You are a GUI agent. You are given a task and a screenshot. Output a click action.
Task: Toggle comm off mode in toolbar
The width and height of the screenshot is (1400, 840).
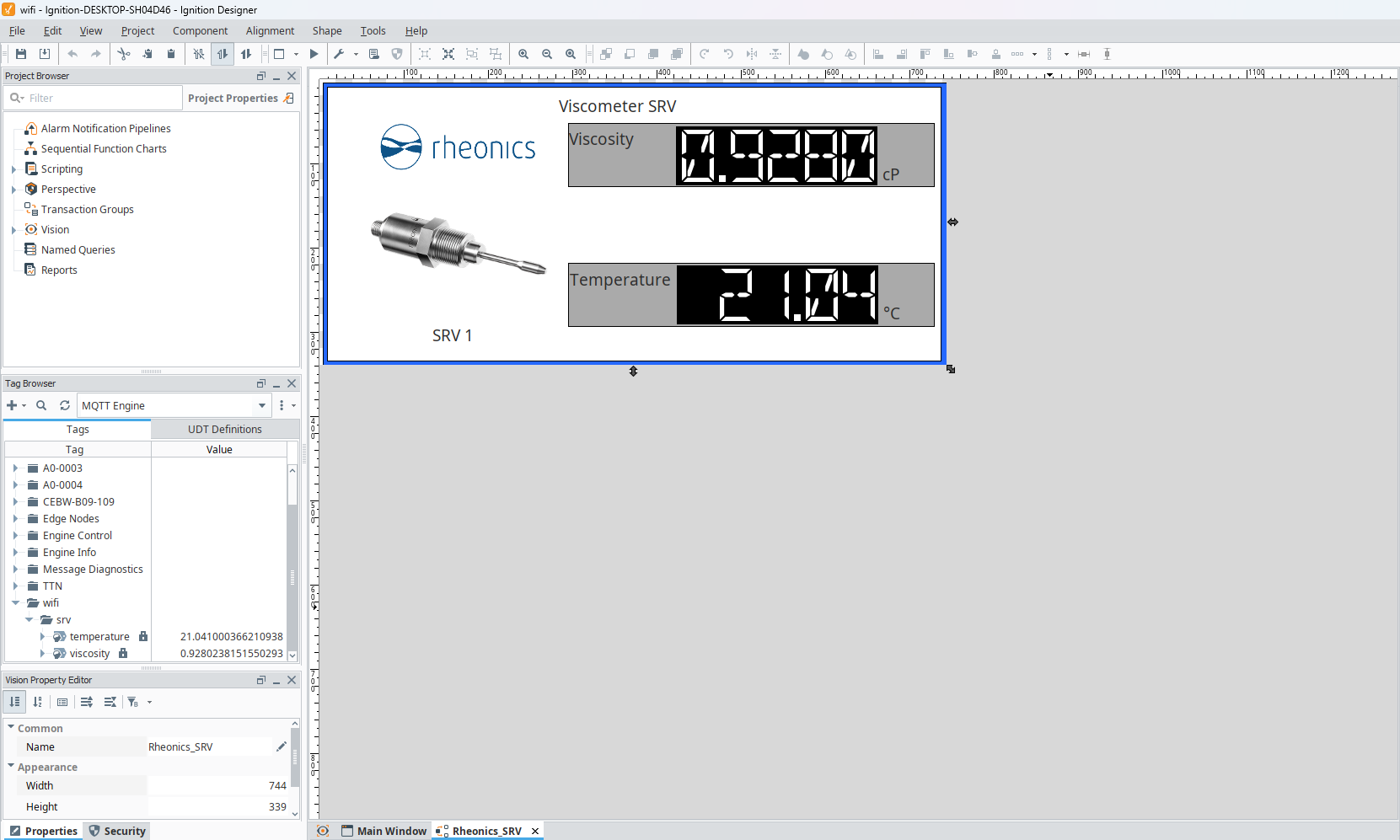[199, 54]
